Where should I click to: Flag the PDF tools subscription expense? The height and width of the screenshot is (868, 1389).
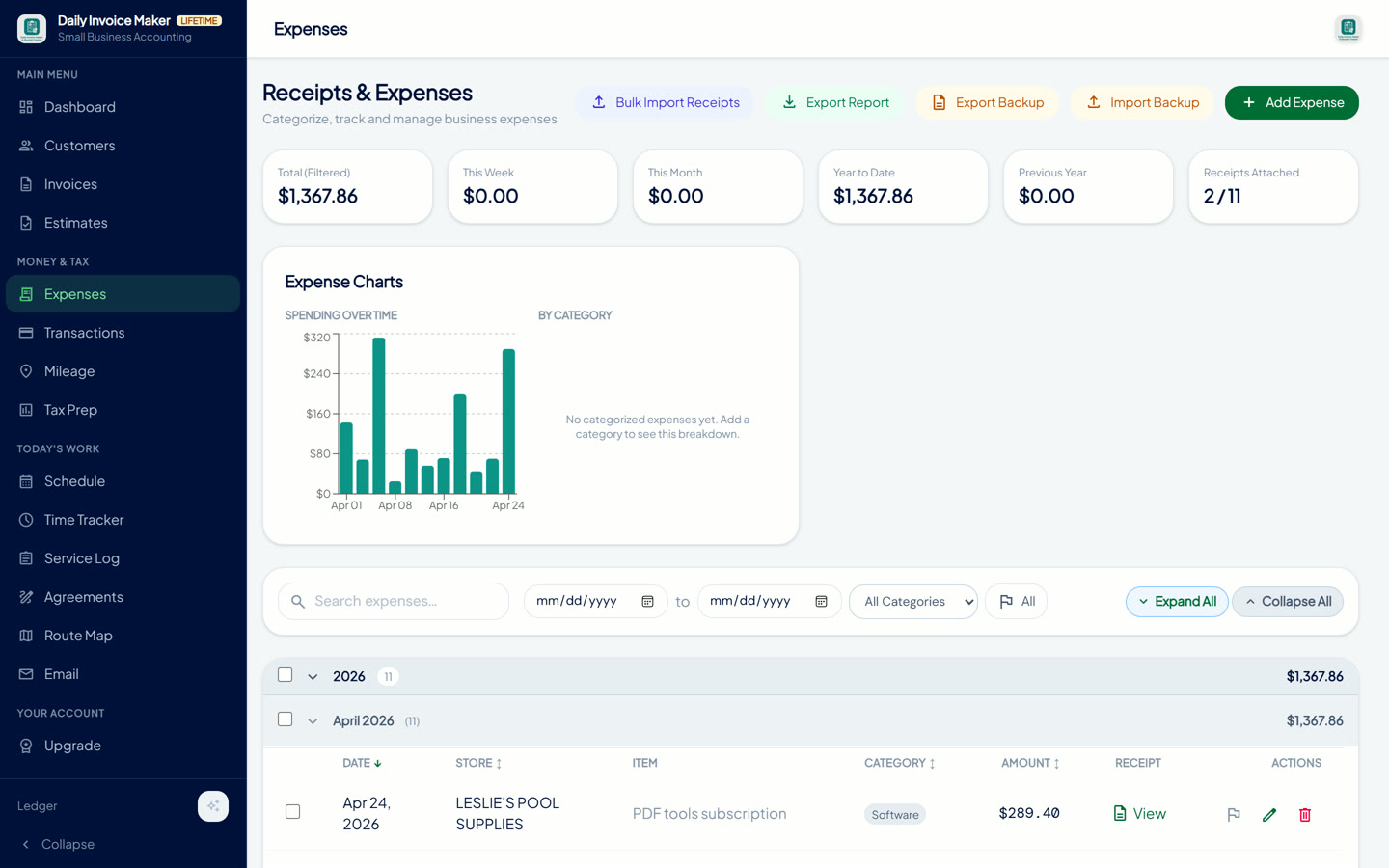(x=1234, y=815)
